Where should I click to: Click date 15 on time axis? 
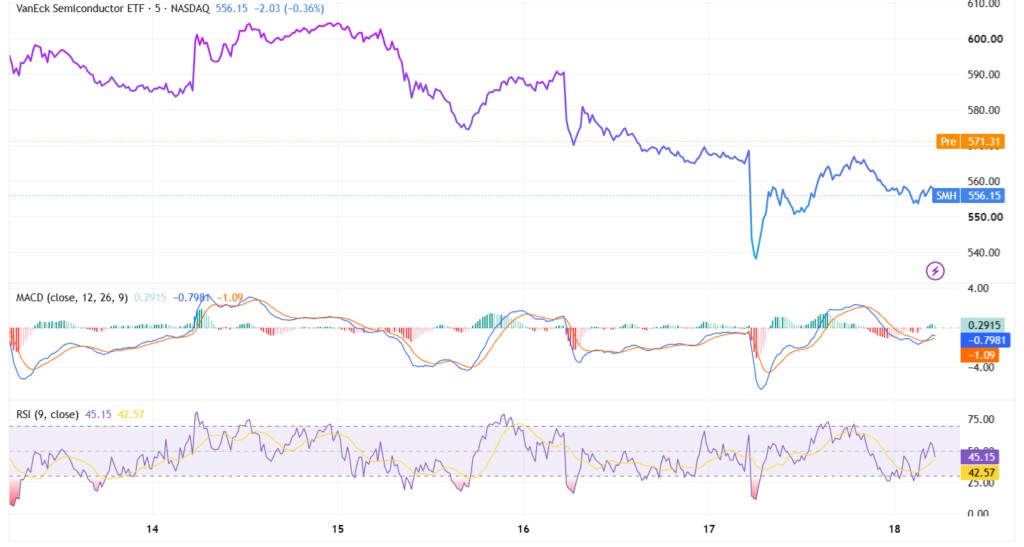coord(338,529)
